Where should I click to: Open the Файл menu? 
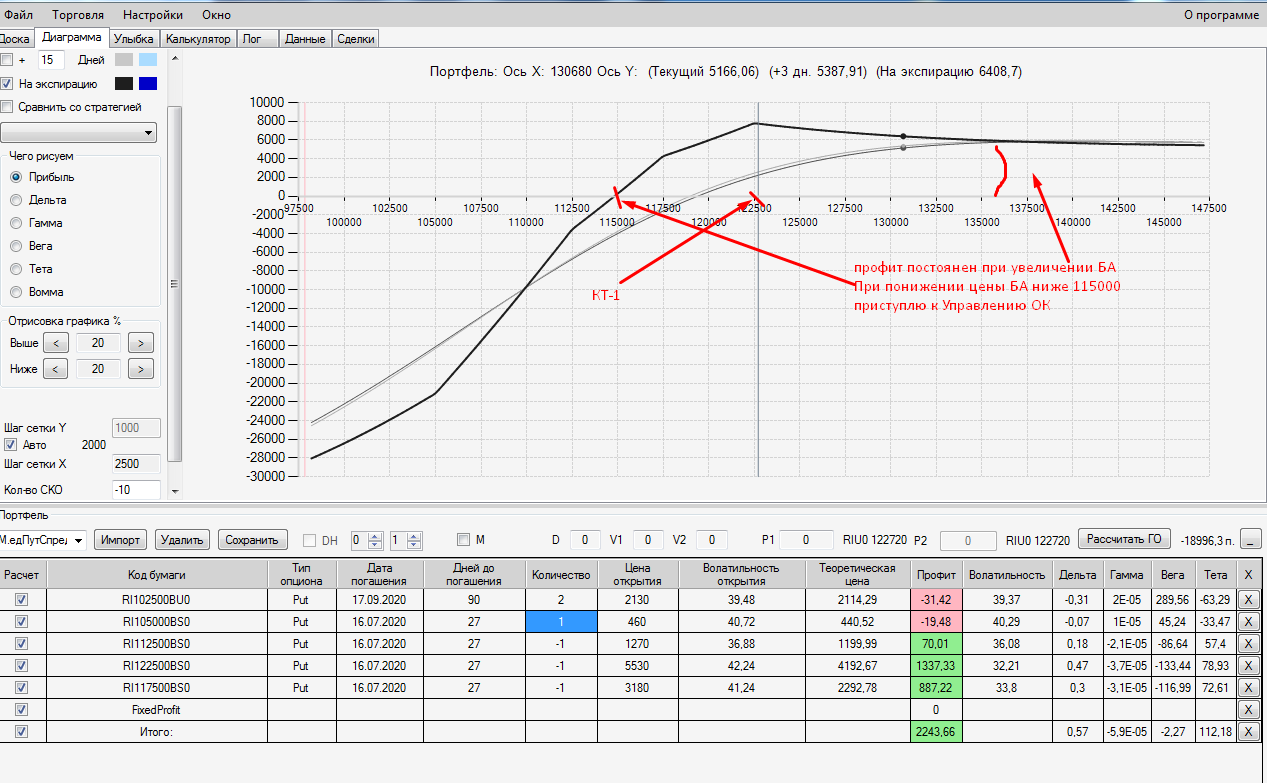click(18, 15)
